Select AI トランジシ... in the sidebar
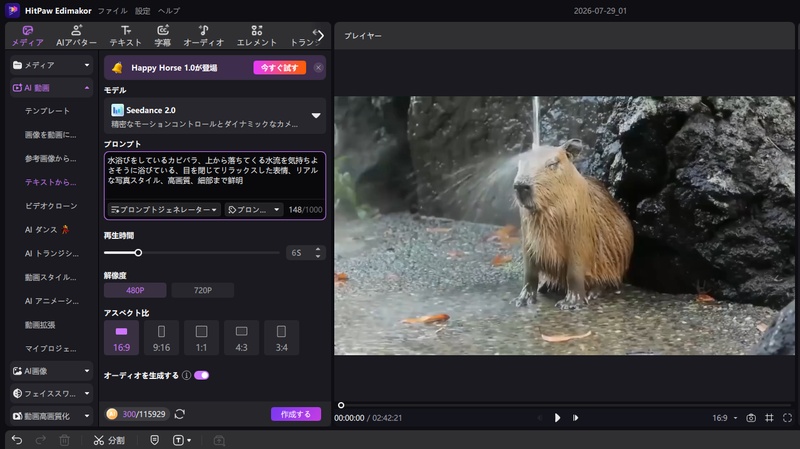This screenshot has height=449, width=800. coord(52,254)
